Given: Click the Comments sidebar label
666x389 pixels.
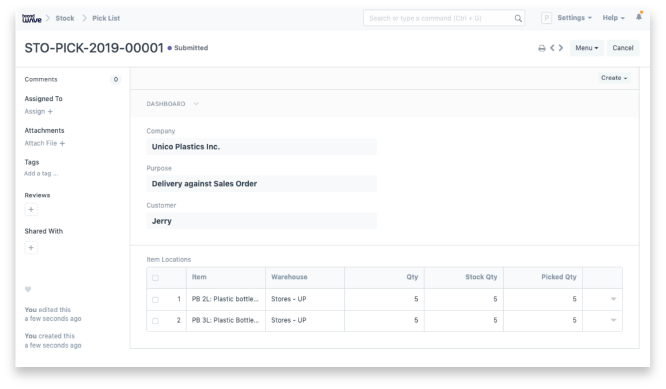Looking at the screenshot, I should click(41, 79).
